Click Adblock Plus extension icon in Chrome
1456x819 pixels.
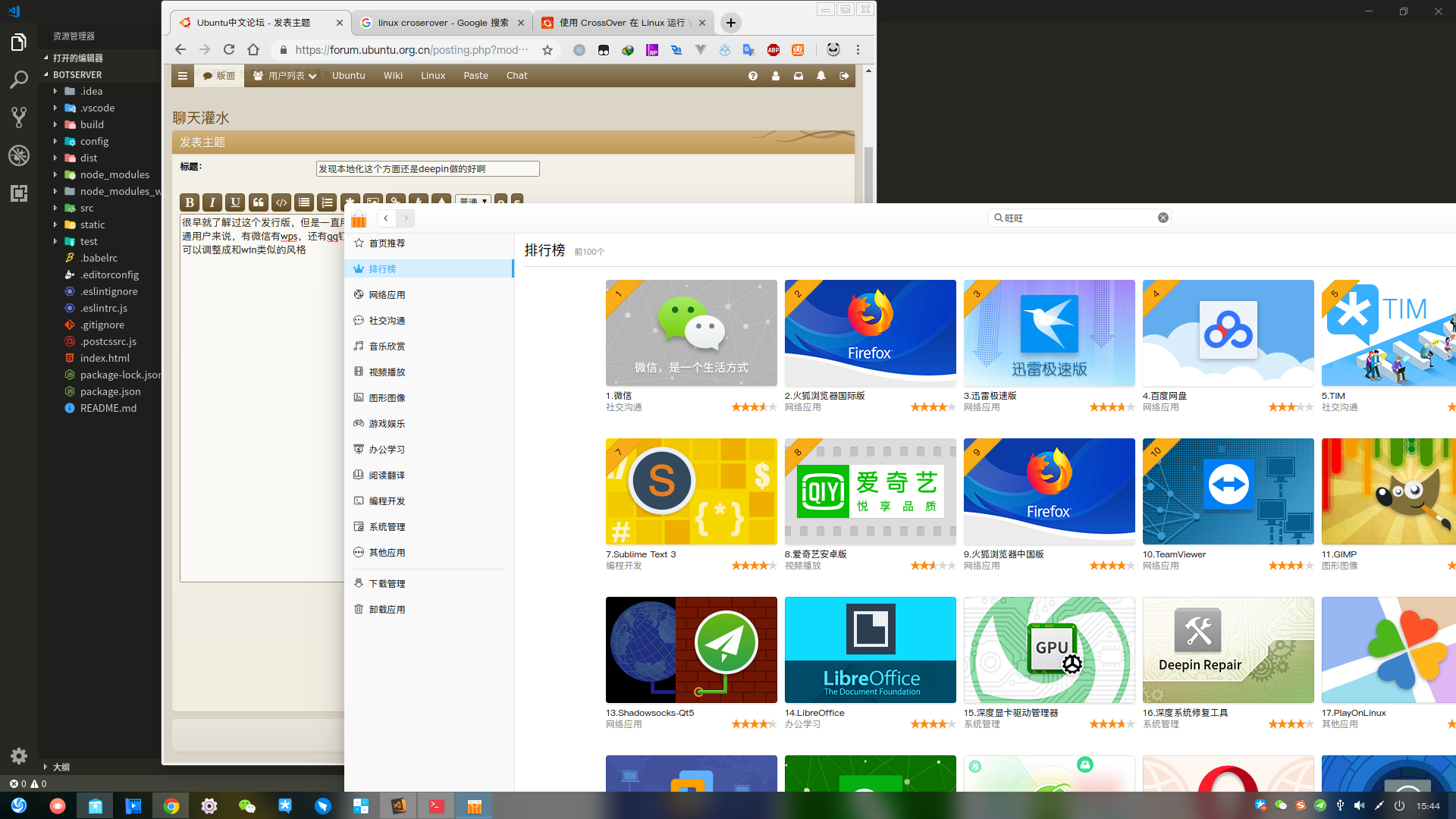[x=773, y=50]
